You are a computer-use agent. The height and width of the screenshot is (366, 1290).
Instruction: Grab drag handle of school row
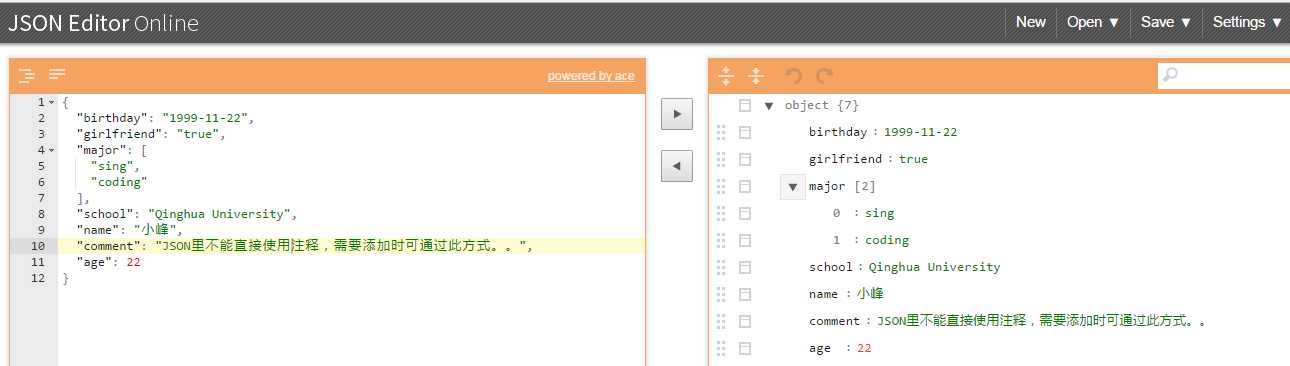721,267
